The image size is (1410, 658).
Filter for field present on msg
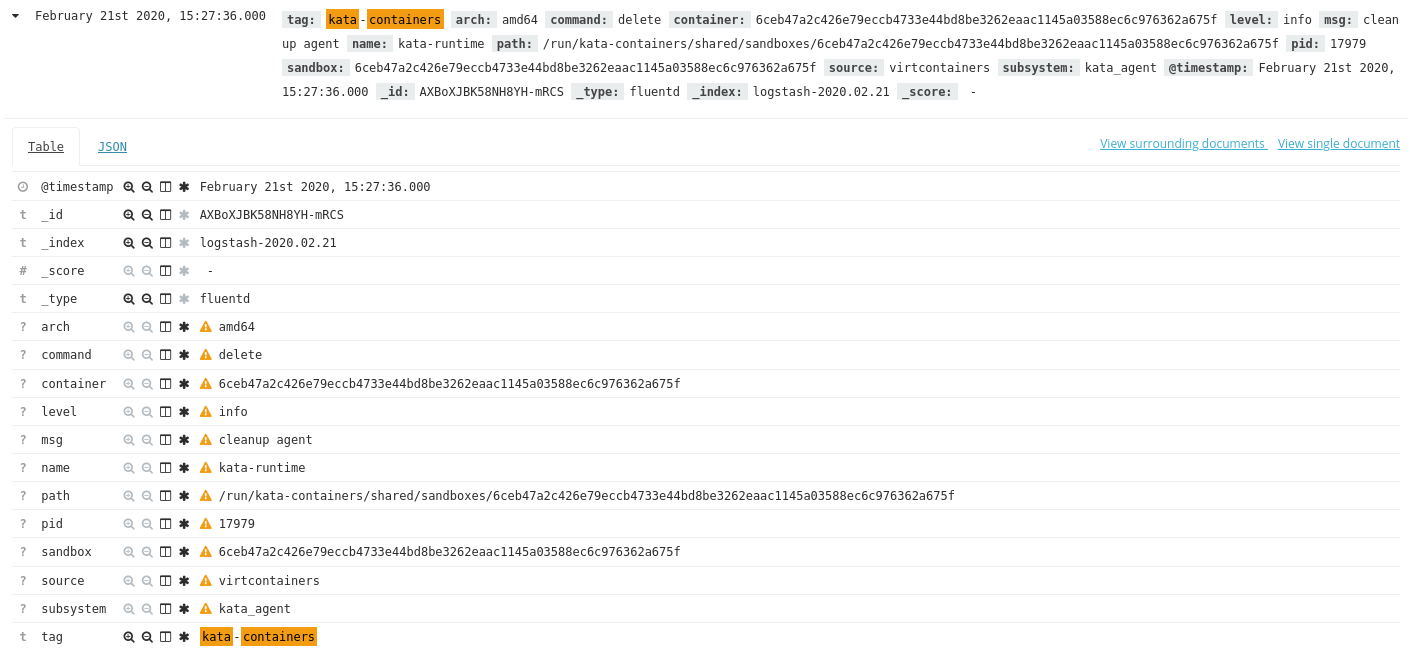pos(184,440)
